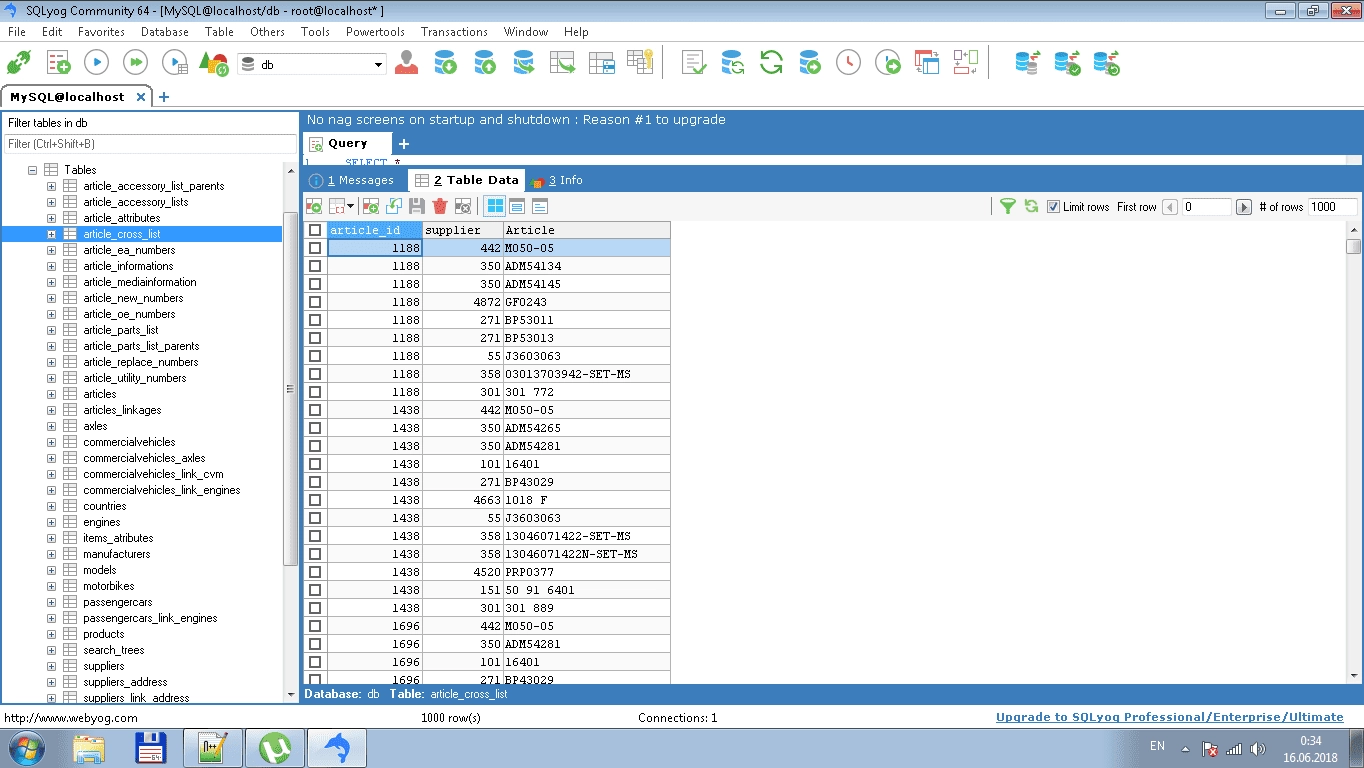This screenshot has height=768, width=1364.
Task: Check the row checkbox for BP53011
Action: [x=315, y=320]
